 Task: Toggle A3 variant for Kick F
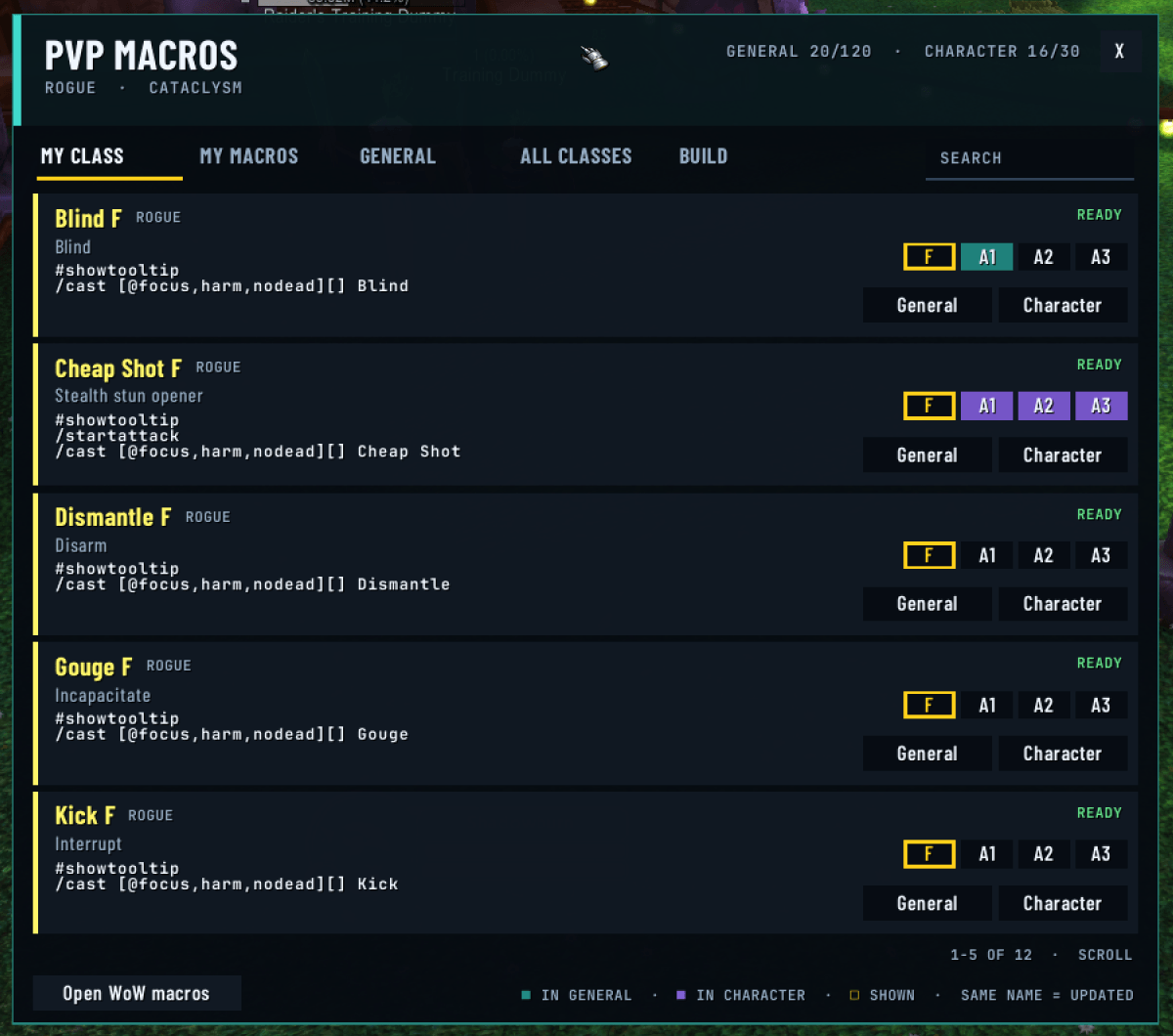[1101, 854]
